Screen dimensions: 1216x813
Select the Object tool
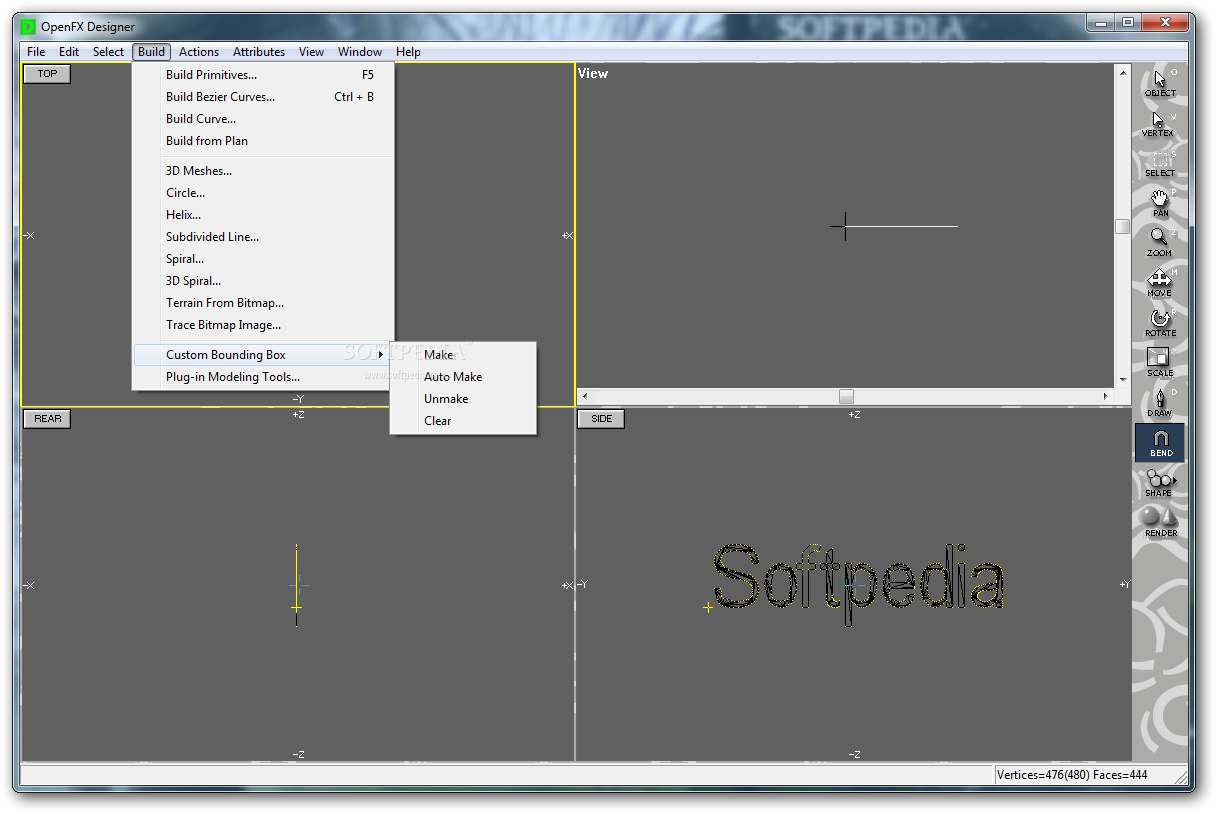tap(1159, 83)
